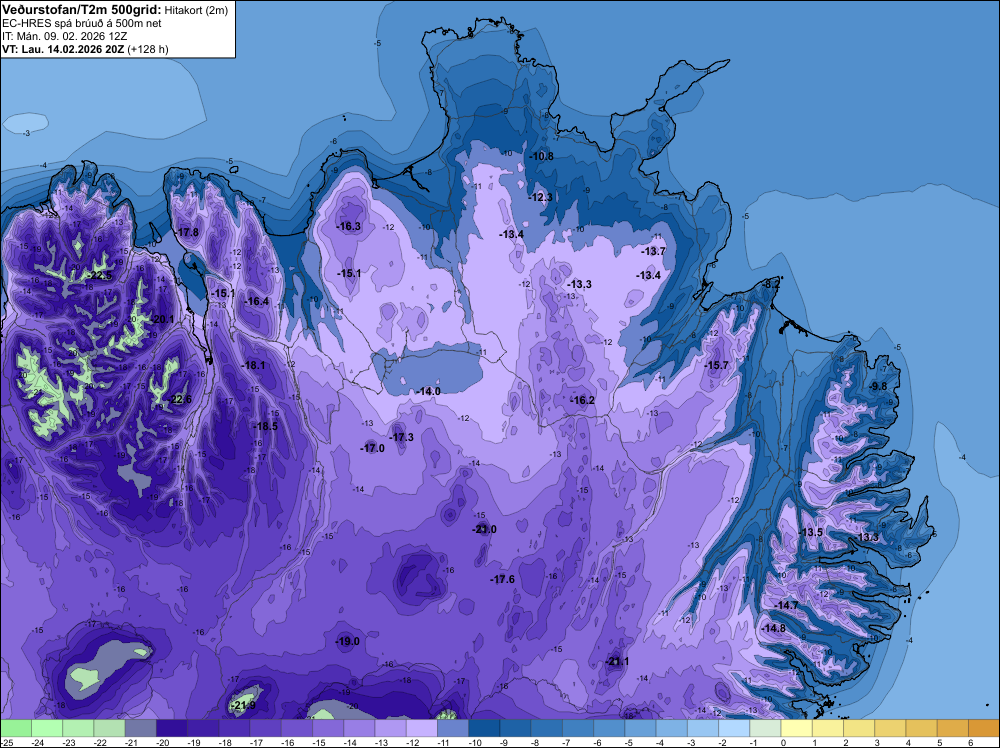Select the dark blue -10 legend swatch
The image size is (1000, 748).
coord(484,728)
